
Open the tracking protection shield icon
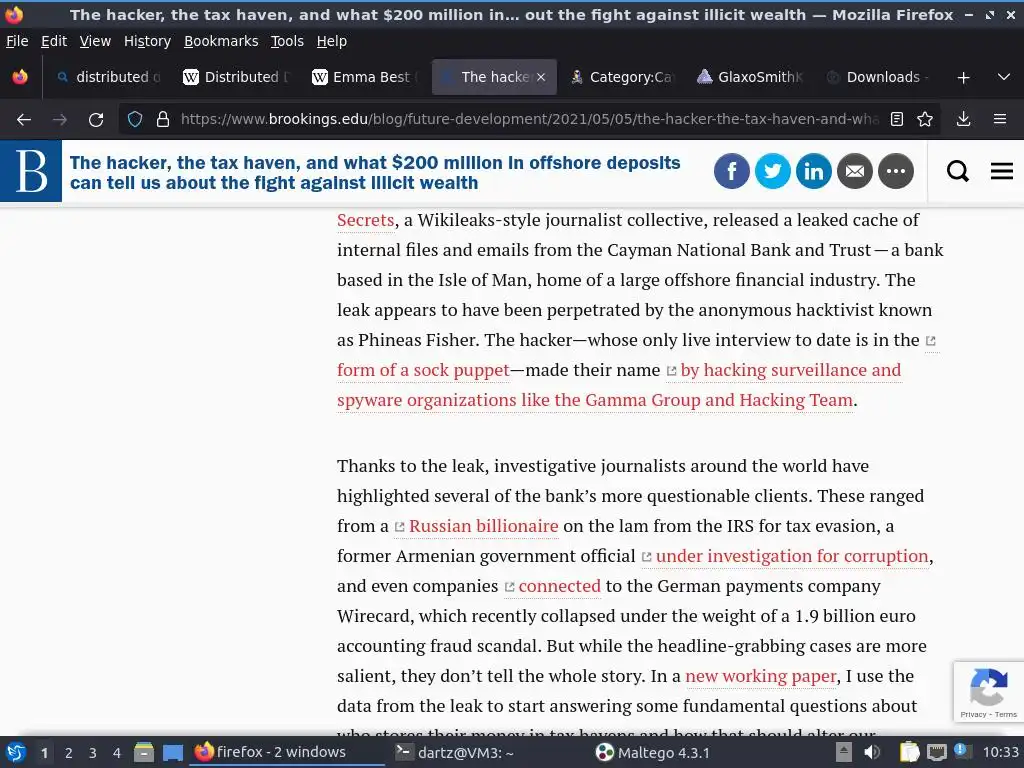[x=135, y=120]
